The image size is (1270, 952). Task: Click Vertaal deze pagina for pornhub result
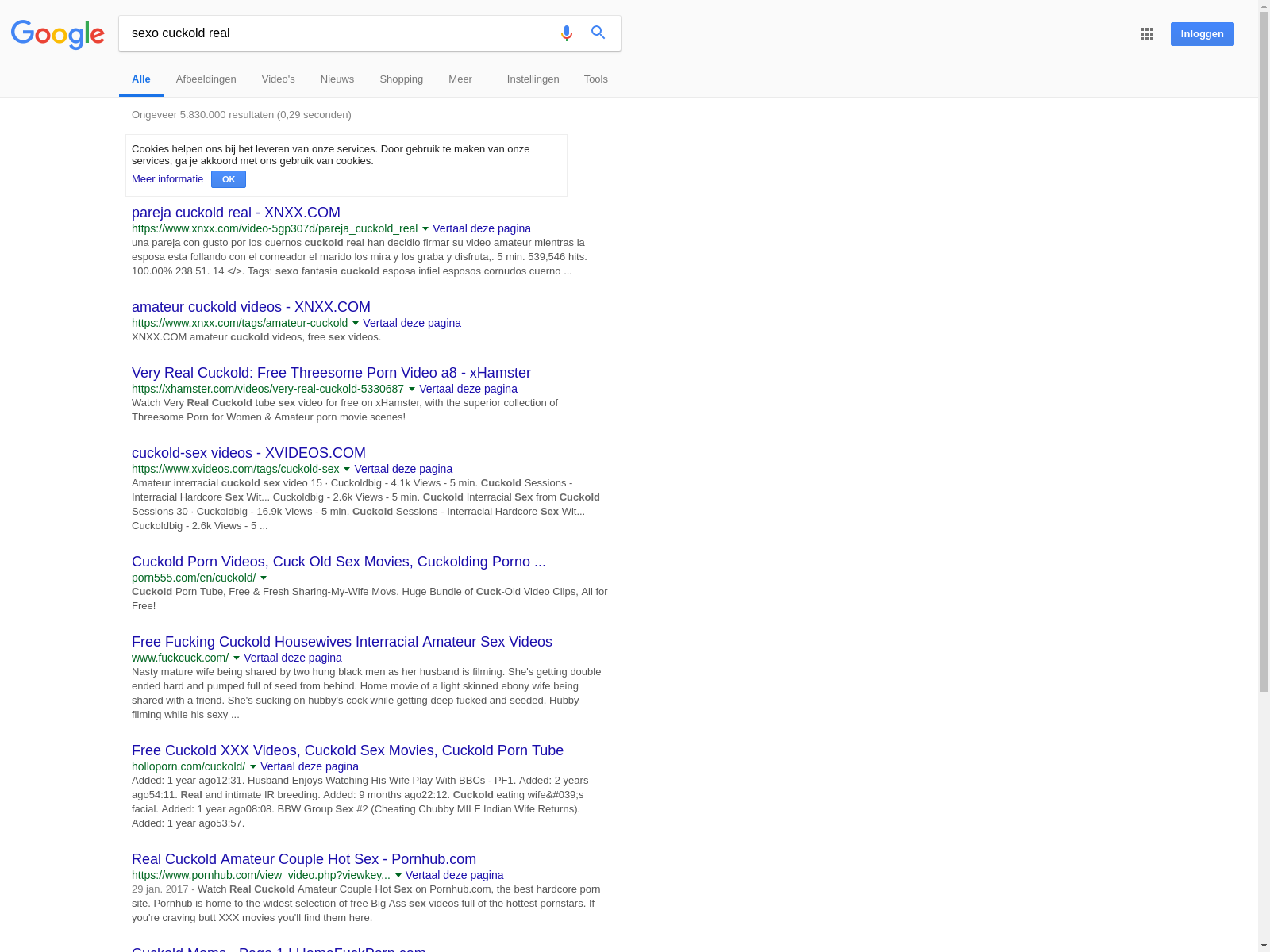[x=455, y=875]
